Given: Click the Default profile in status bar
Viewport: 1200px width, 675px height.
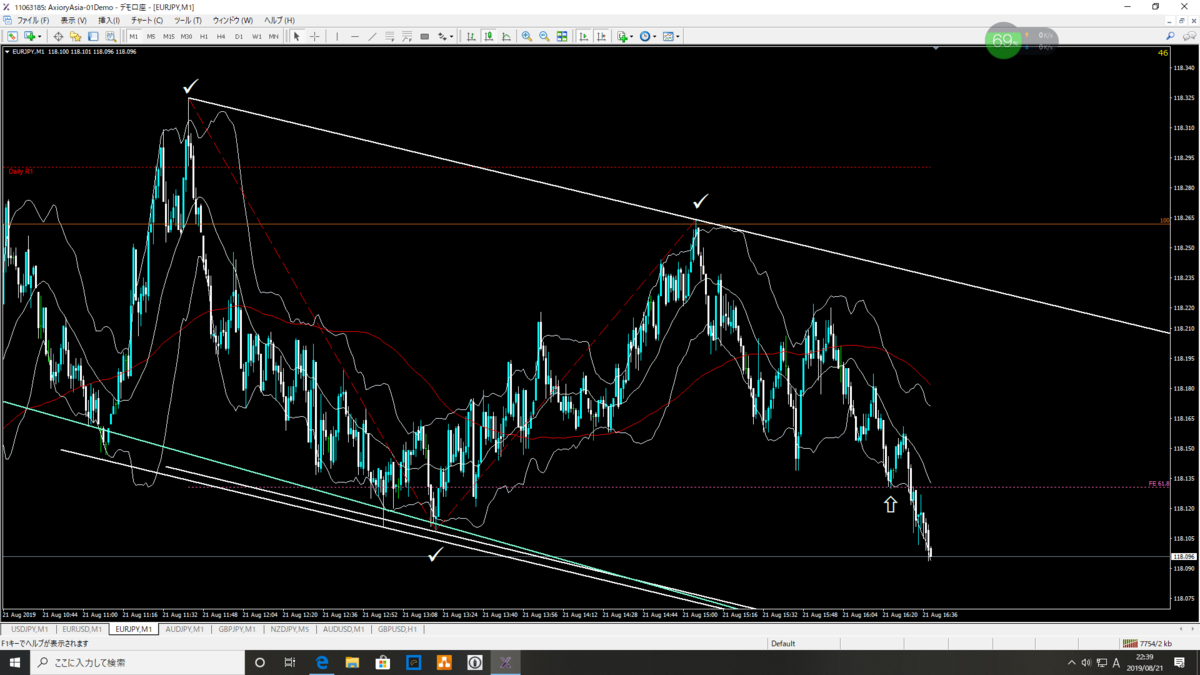Looking at the screenshot, I should (x=783, y=644).
